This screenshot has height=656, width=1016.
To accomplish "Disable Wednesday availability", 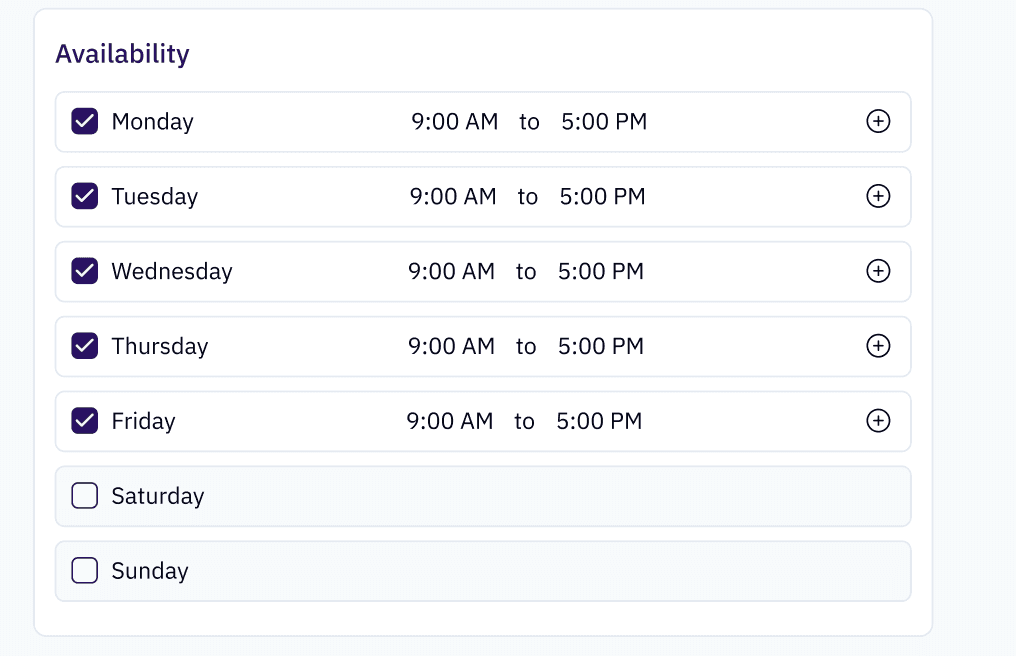I will (x=85, y=271).
